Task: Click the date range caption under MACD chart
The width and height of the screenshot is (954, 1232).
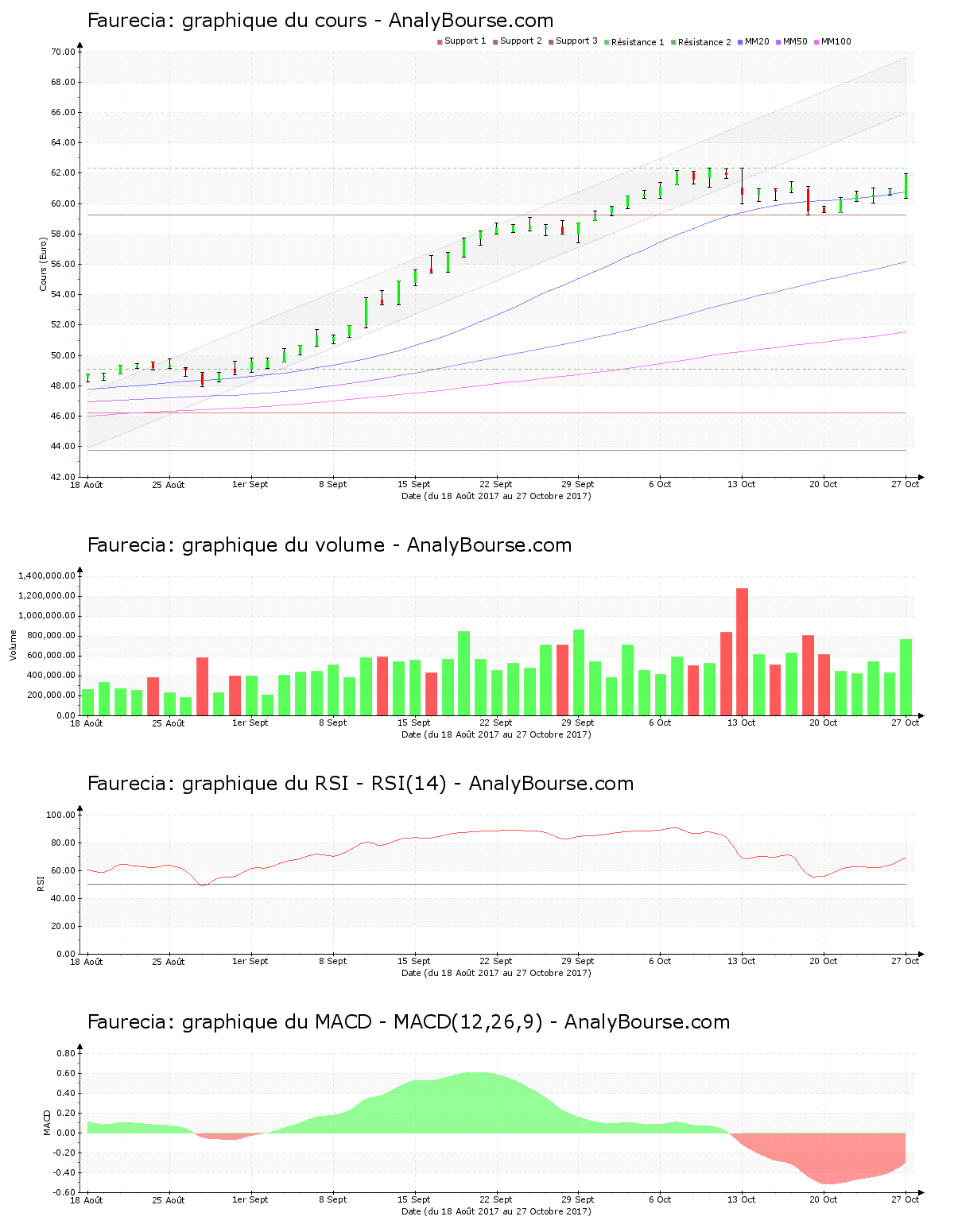Action: point(496,1211)
